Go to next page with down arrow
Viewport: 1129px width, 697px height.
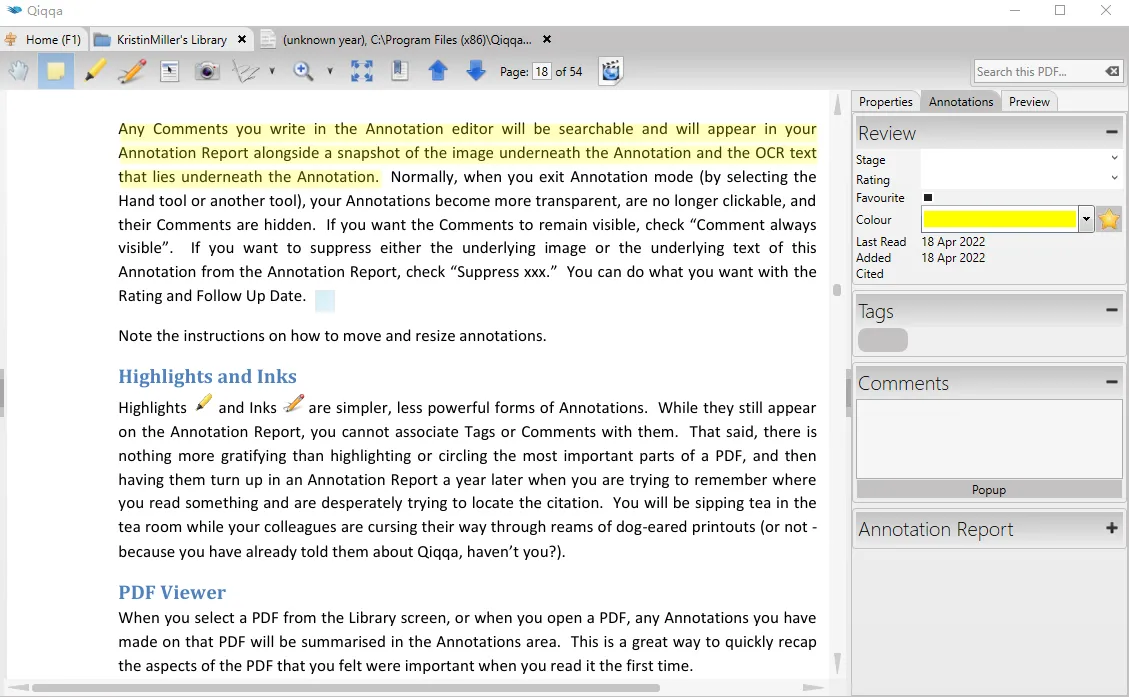[476, 71]
